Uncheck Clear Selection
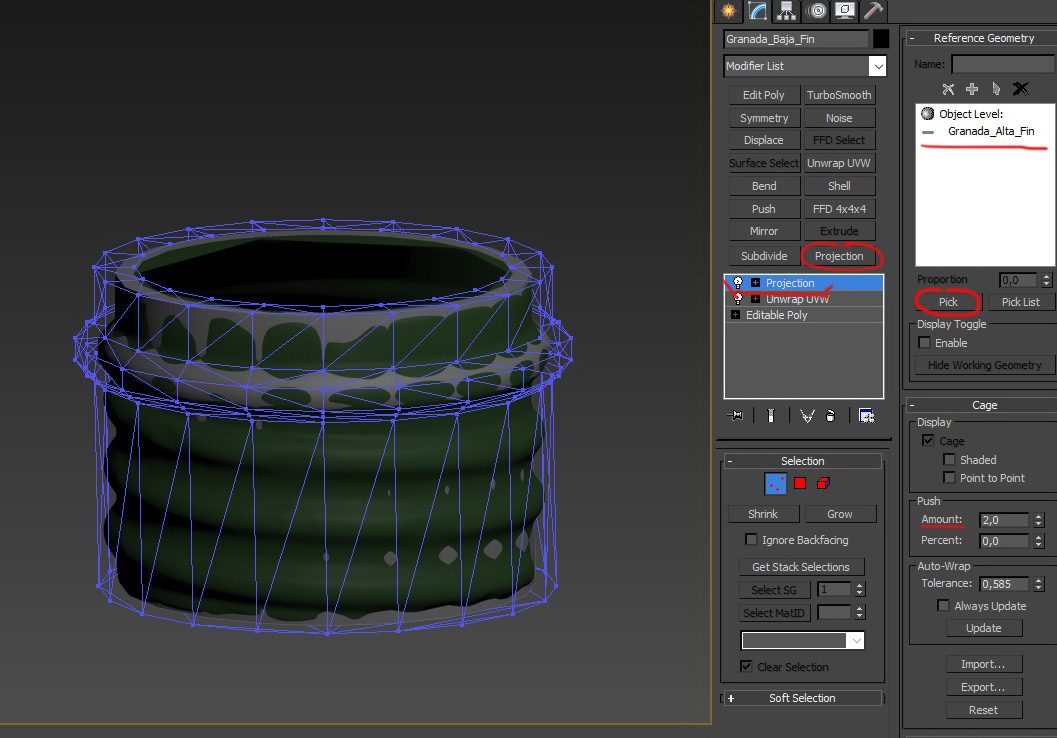1057x738 pixels. tap(746, 667)
